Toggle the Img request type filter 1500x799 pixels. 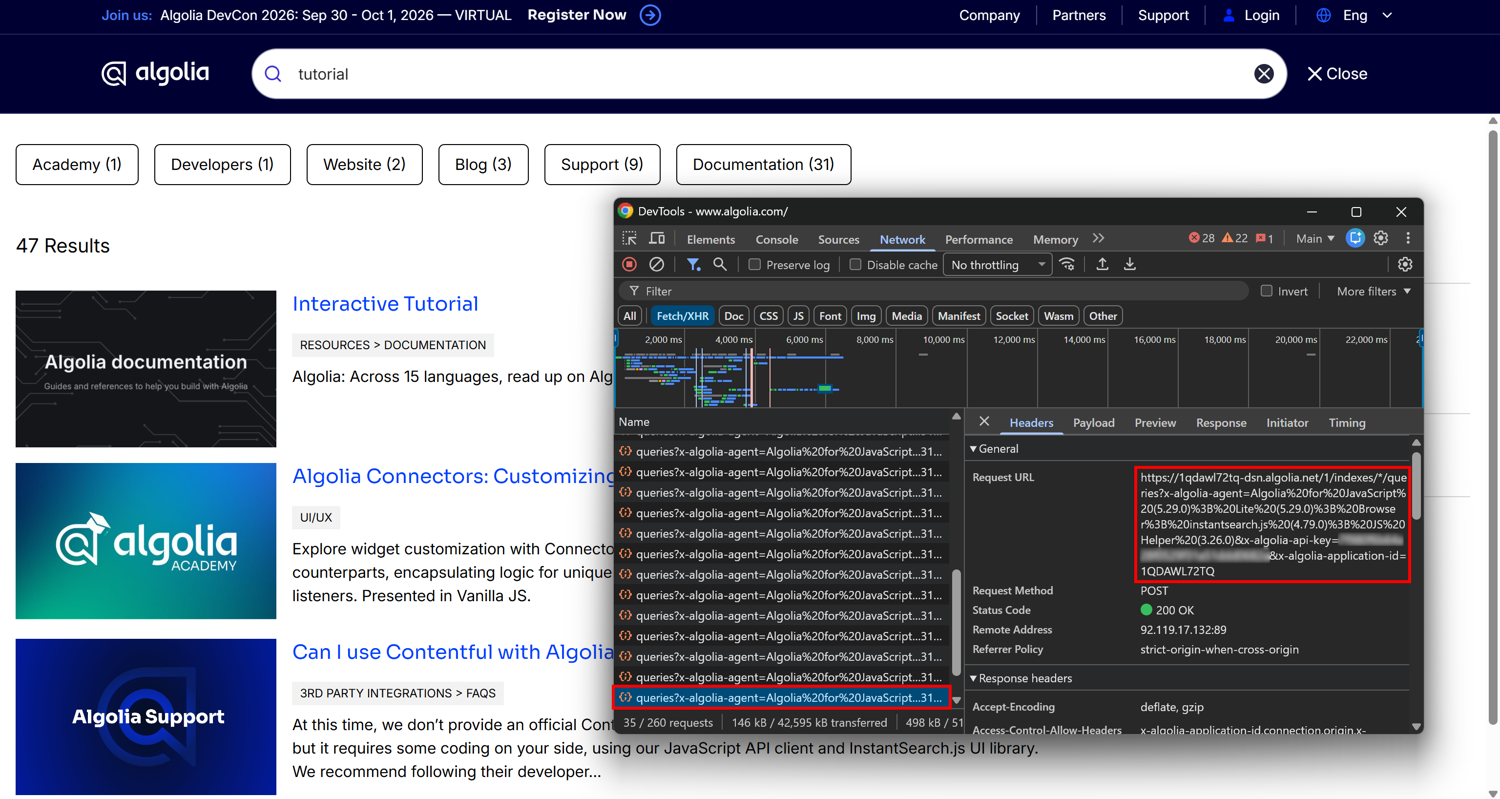[866, 316]
